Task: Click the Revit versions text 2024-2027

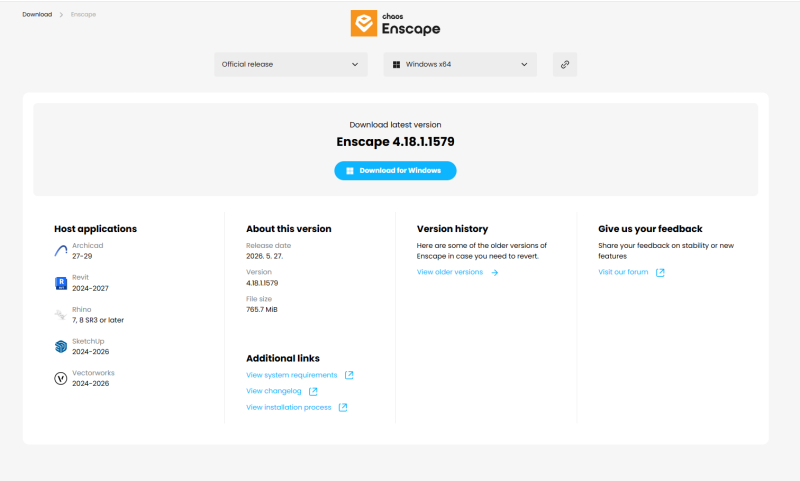Action: (90, 288)
